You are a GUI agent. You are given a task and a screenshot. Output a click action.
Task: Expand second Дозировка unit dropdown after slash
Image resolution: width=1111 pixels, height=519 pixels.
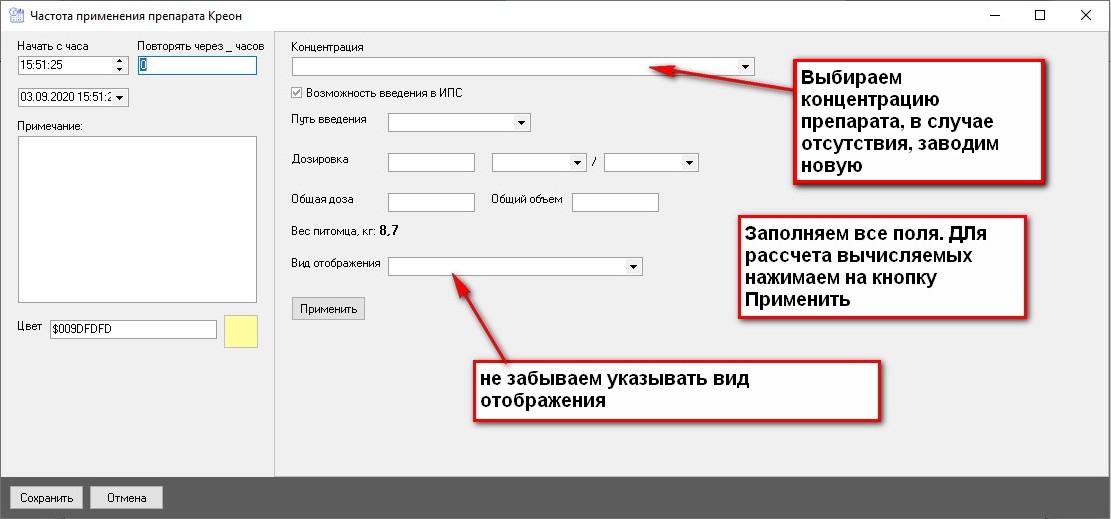coord(689,163)
